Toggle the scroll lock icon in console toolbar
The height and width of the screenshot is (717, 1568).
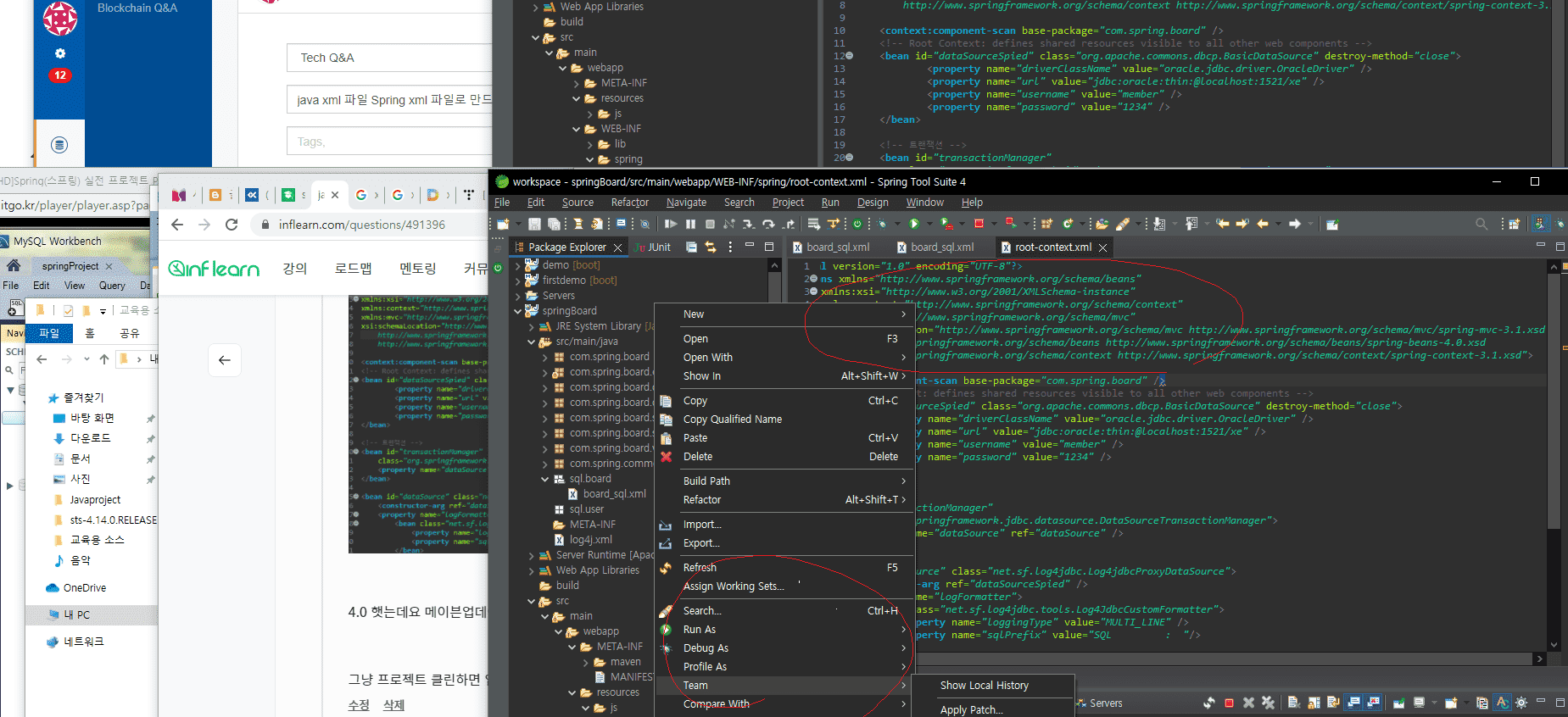1314,703
